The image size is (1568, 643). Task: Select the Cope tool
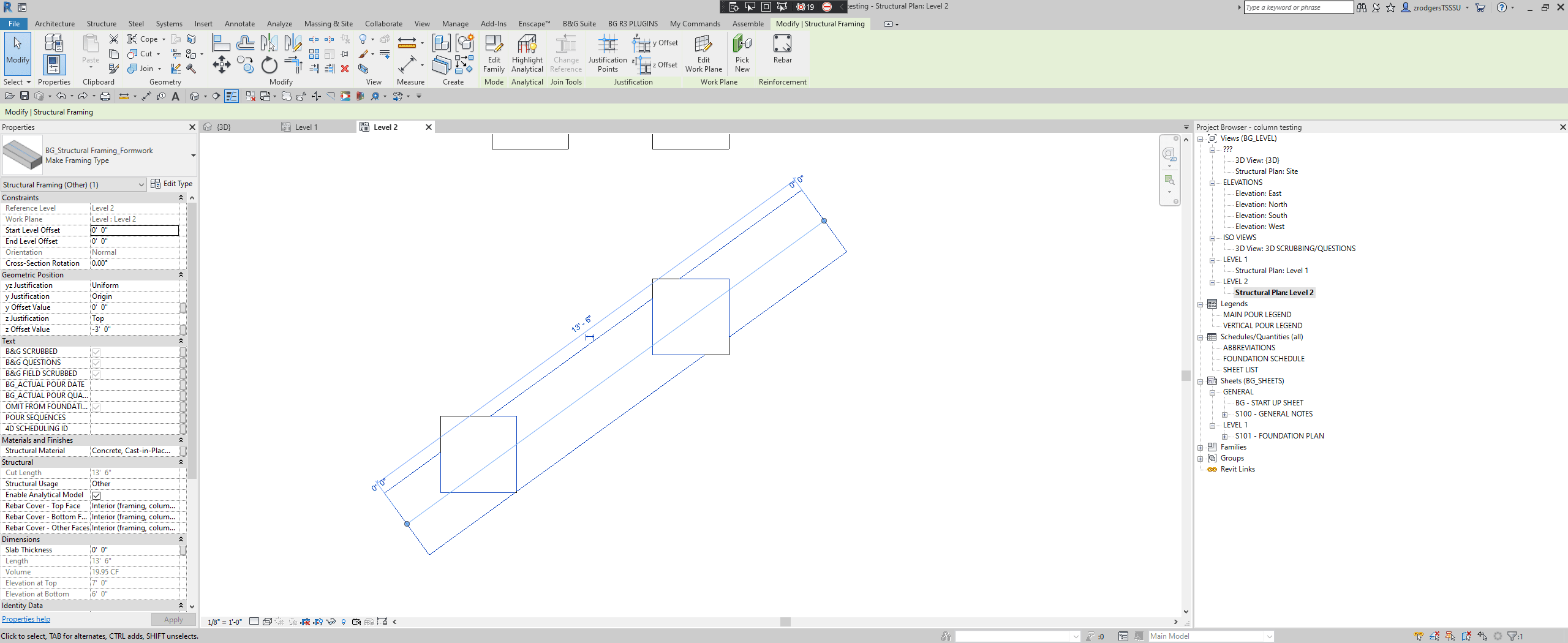pos(145,39)
